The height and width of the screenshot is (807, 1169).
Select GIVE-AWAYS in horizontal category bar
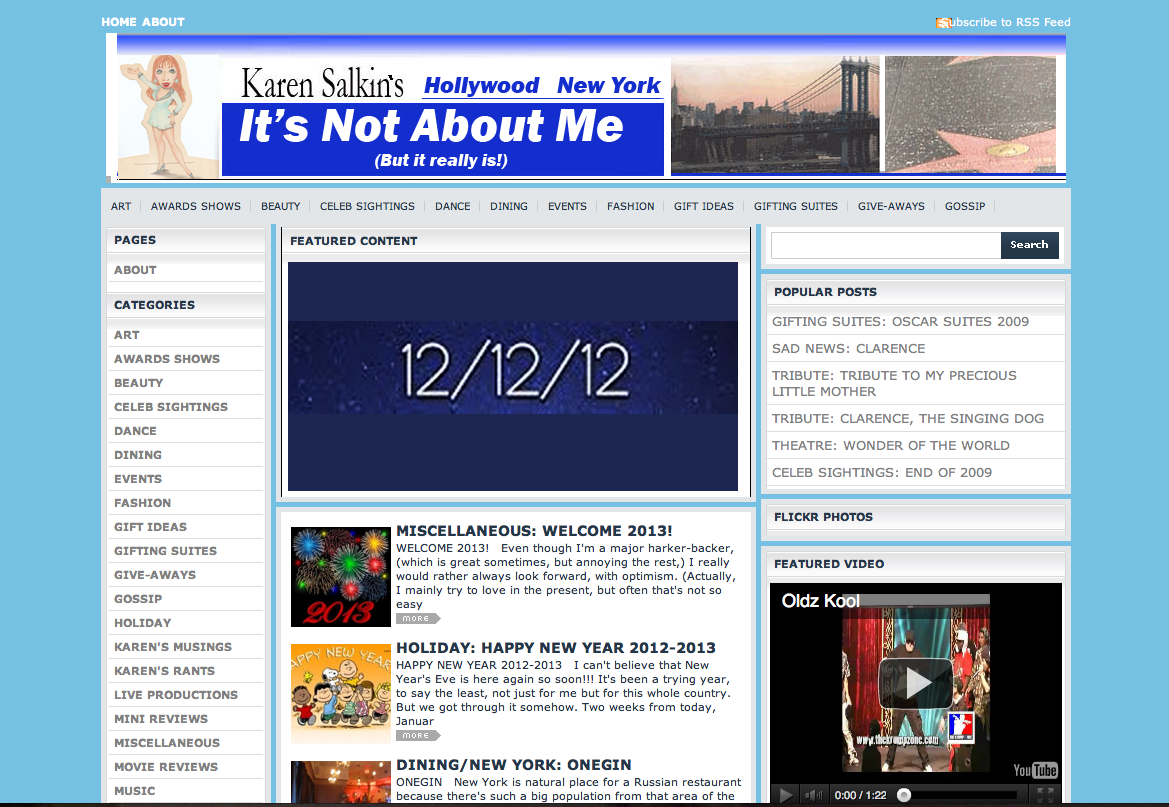(x=891, y=206)
